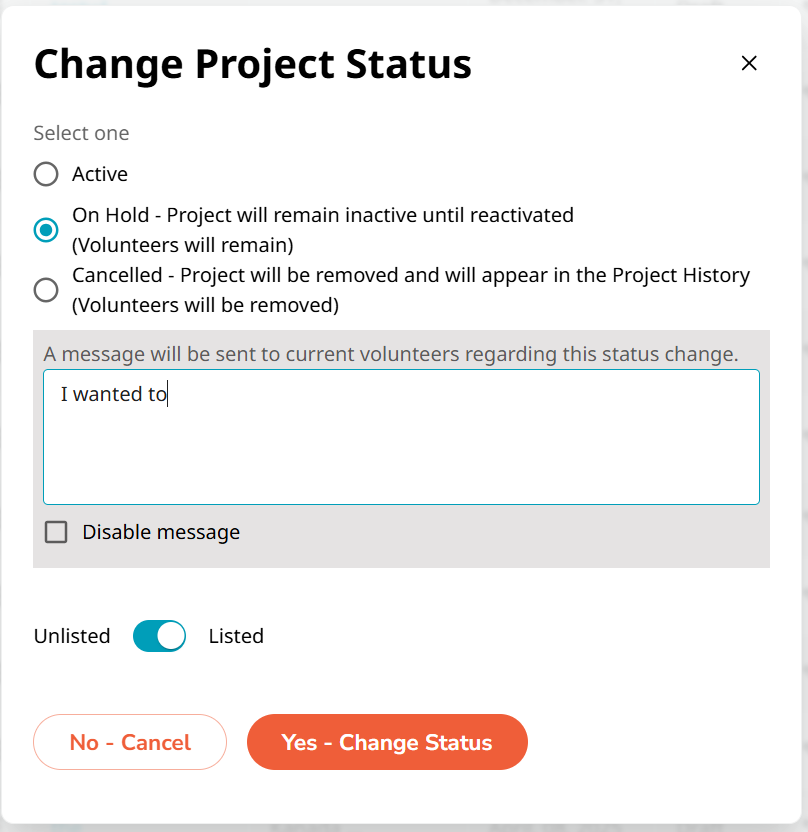The height and width of the screenshot is (832, 808).
Task: Check the Disable message checkbox
Action: pyautogui.click(x=57, y=532)
